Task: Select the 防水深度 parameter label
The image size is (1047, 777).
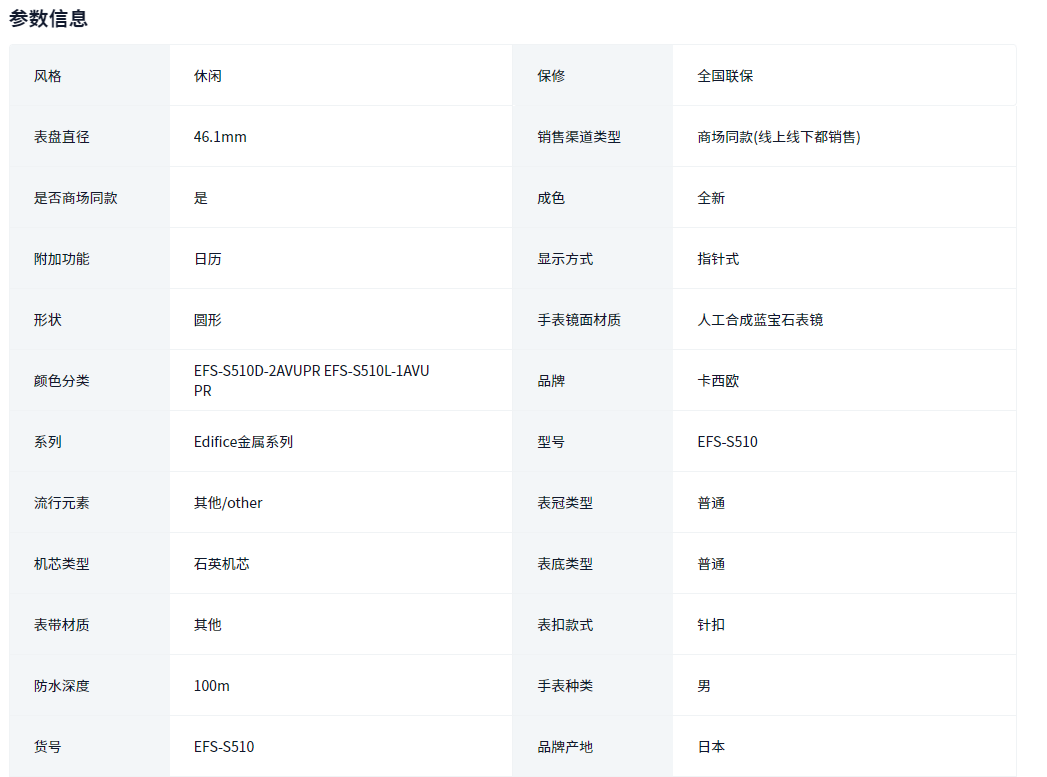Action: pyautogui.click(x=62, y=686)
